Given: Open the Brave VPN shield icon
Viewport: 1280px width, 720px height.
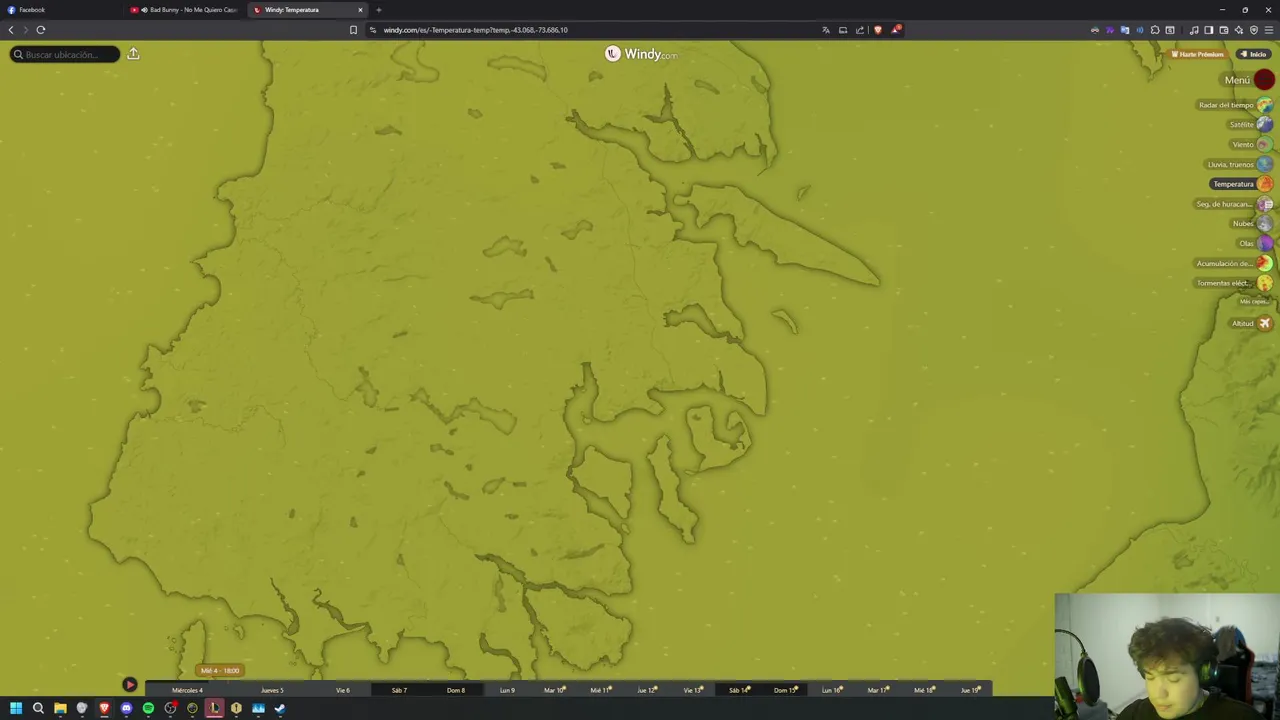Looking at the screenshot, I should [x=1253, y=30].
